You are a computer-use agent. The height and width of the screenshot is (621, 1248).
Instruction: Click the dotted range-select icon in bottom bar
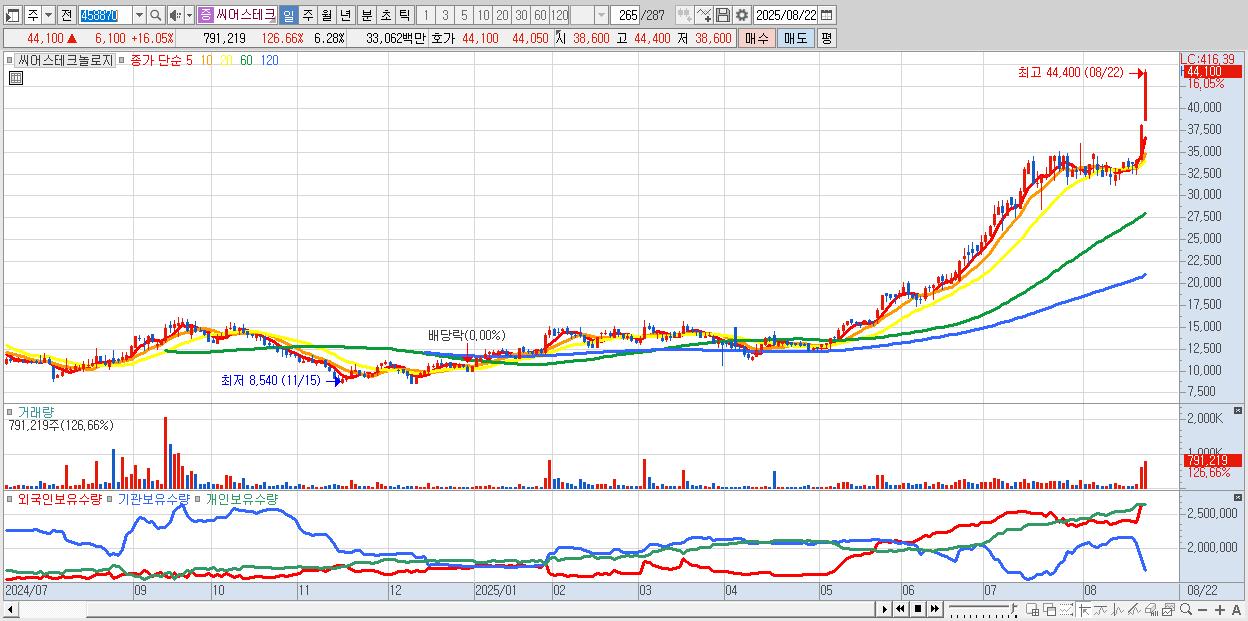(1066, 609)
